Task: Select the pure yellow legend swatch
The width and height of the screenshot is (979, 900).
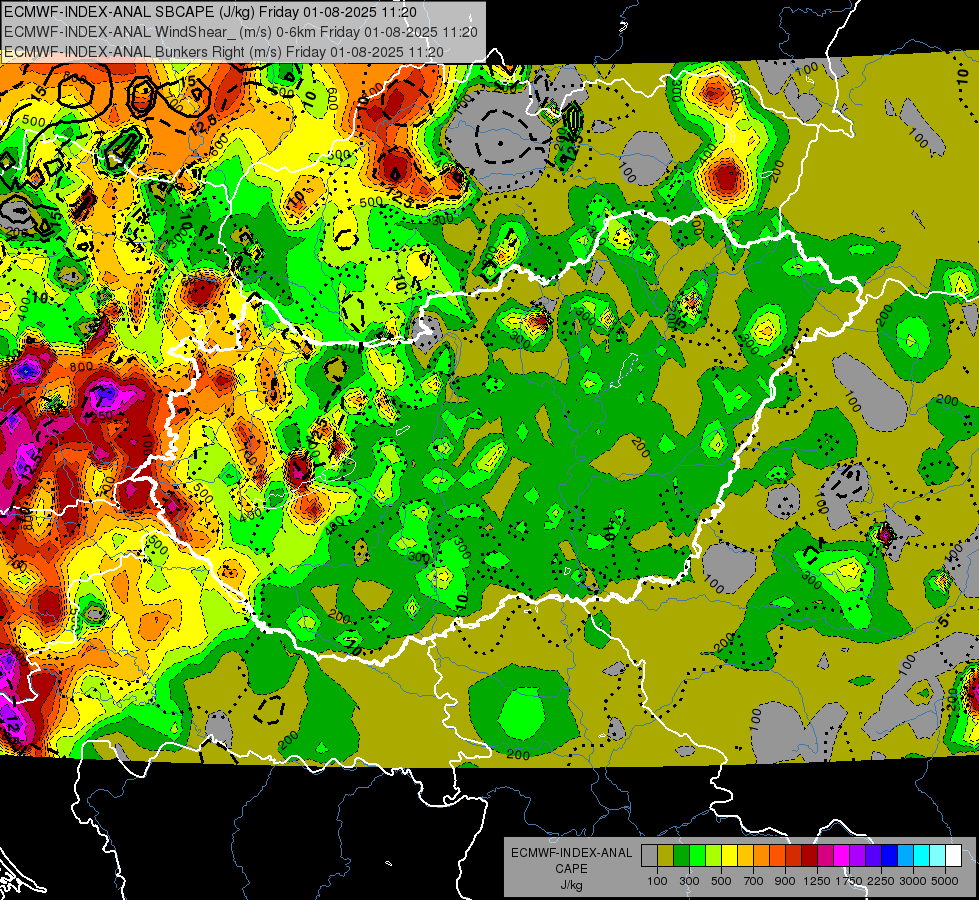Action: point(729,856)
